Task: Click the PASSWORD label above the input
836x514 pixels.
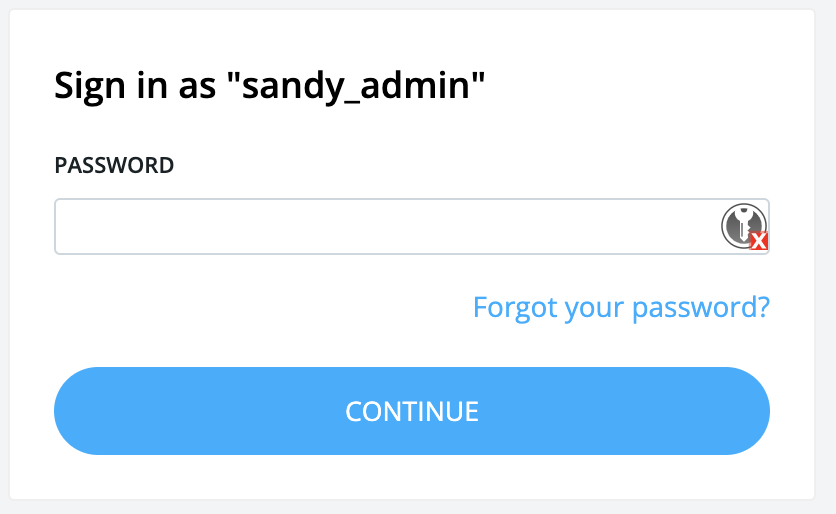Action: [114, 165]
